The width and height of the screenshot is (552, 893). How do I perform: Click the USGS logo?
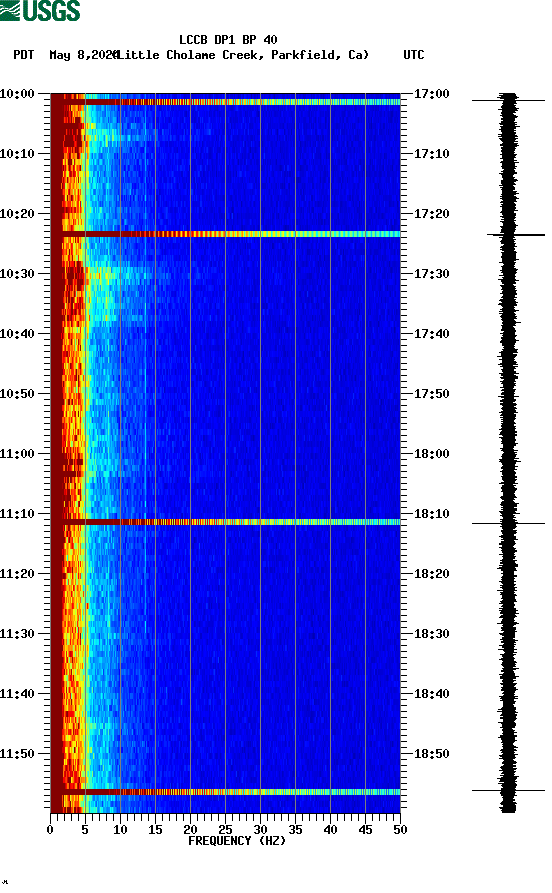pos(40,10)
